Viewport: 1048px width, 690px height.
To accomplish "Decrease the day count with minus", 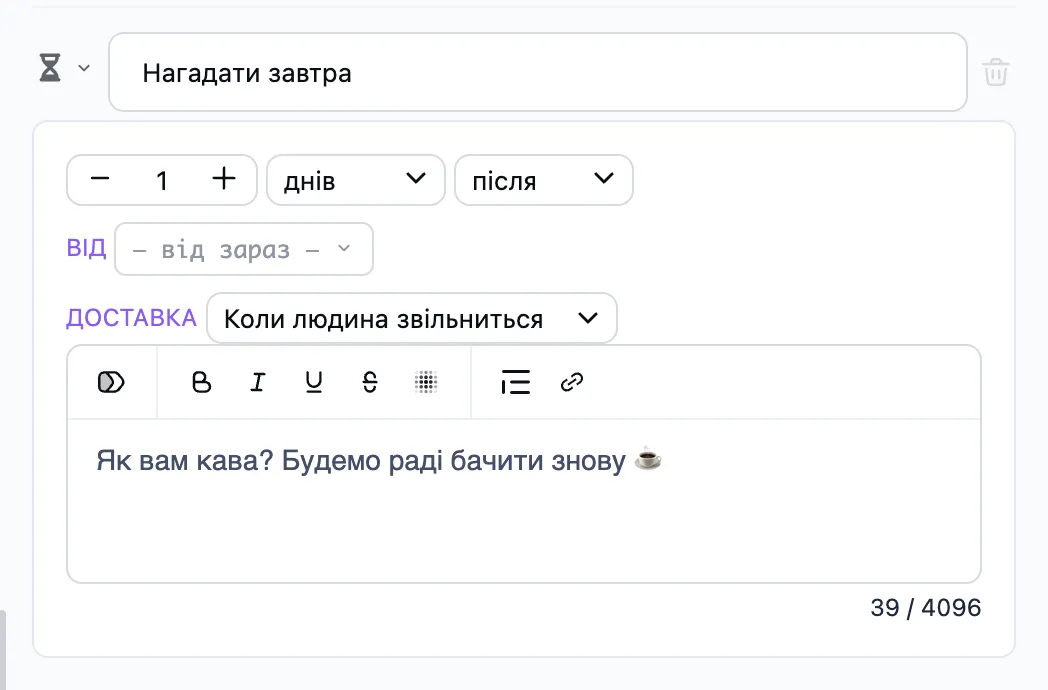I will (100, 179).
